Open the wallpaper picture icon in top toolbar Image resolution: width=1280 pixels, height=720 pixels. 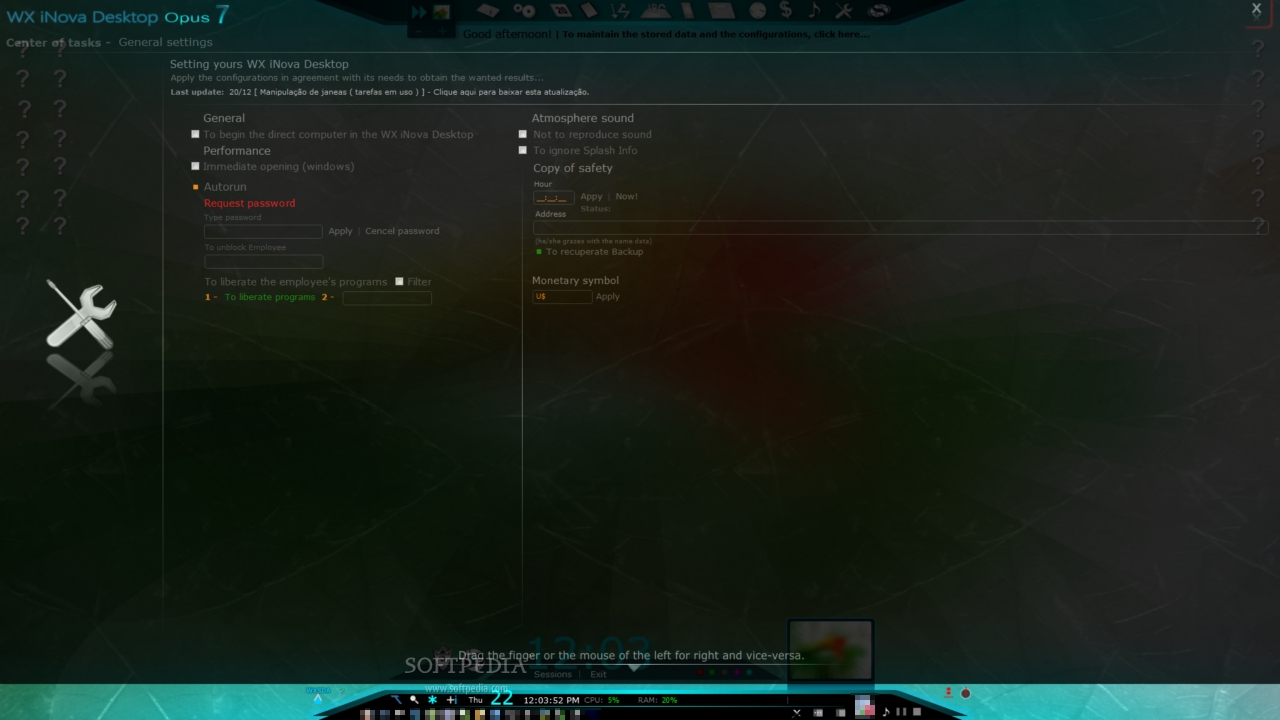point(441,12)
